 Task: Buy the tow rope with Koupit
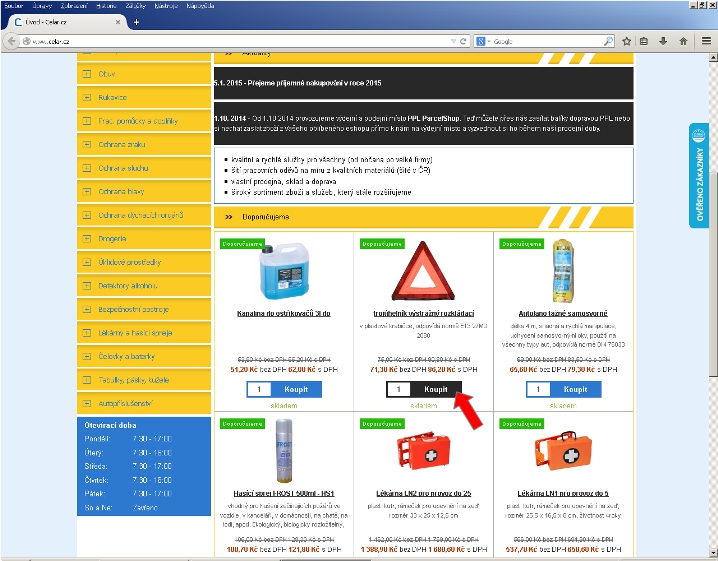pyautogui.click(x=576, y=389)
